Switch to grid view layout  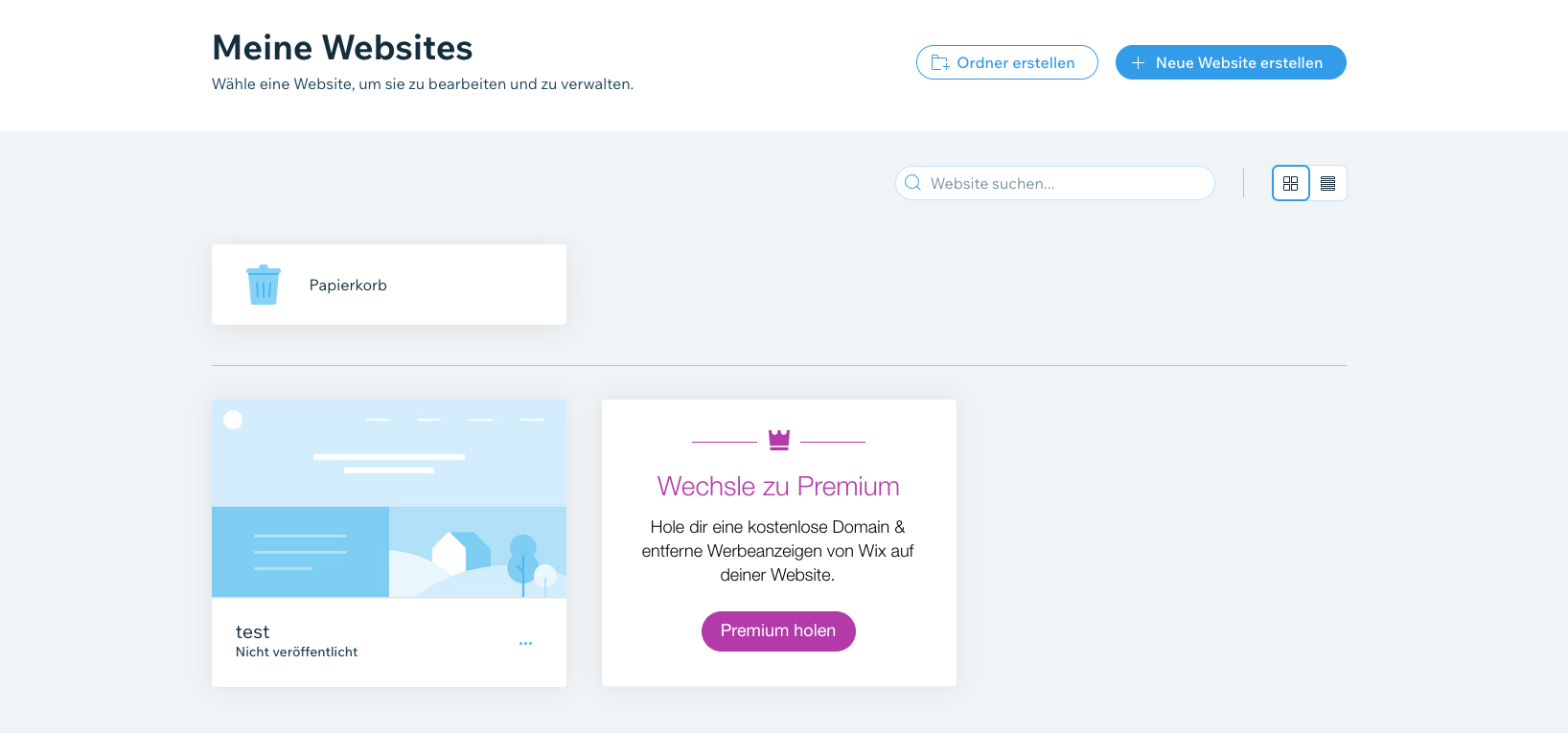tap(1290, 183)
